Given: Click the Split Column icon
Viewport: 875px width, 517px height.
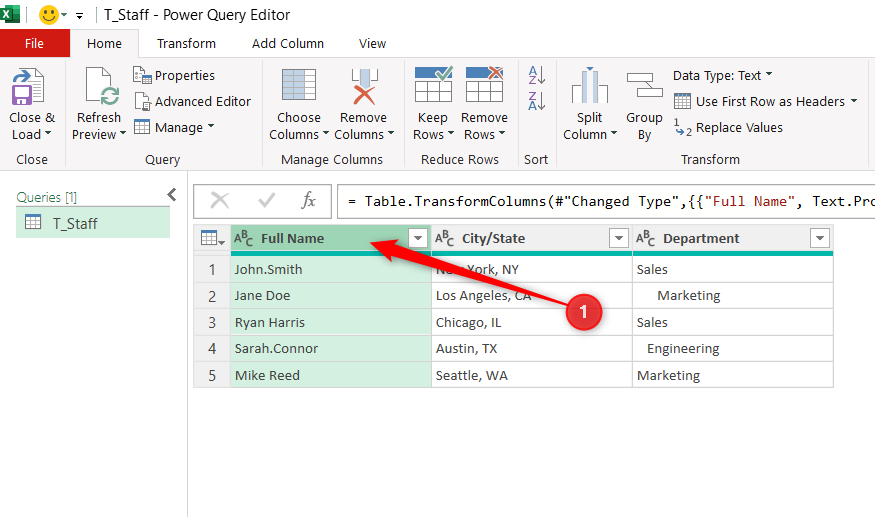Looking at the screenshot, I should click(589, 85).
